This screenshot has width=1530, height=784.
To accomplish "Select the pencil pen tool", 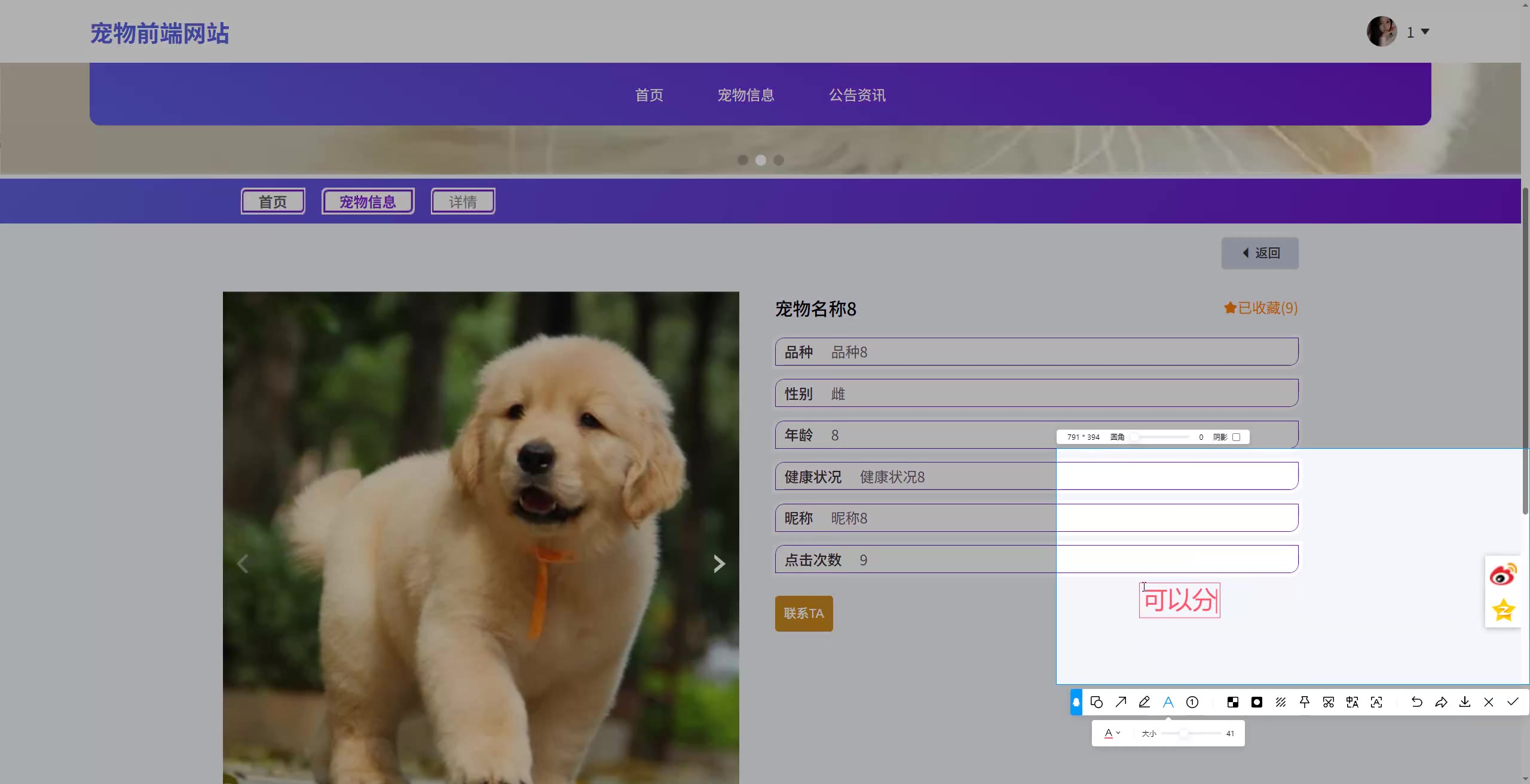I will pos(1144,702).
